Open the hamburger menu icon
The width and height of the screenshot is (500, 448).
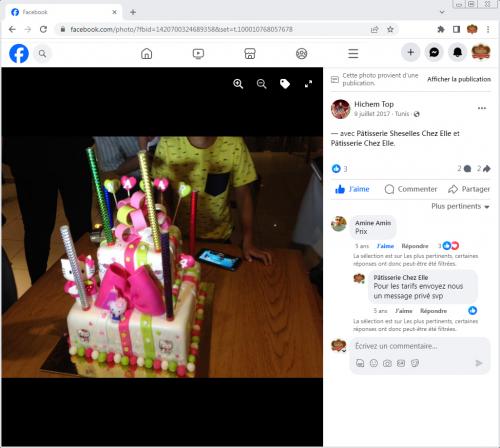point(353,53)
